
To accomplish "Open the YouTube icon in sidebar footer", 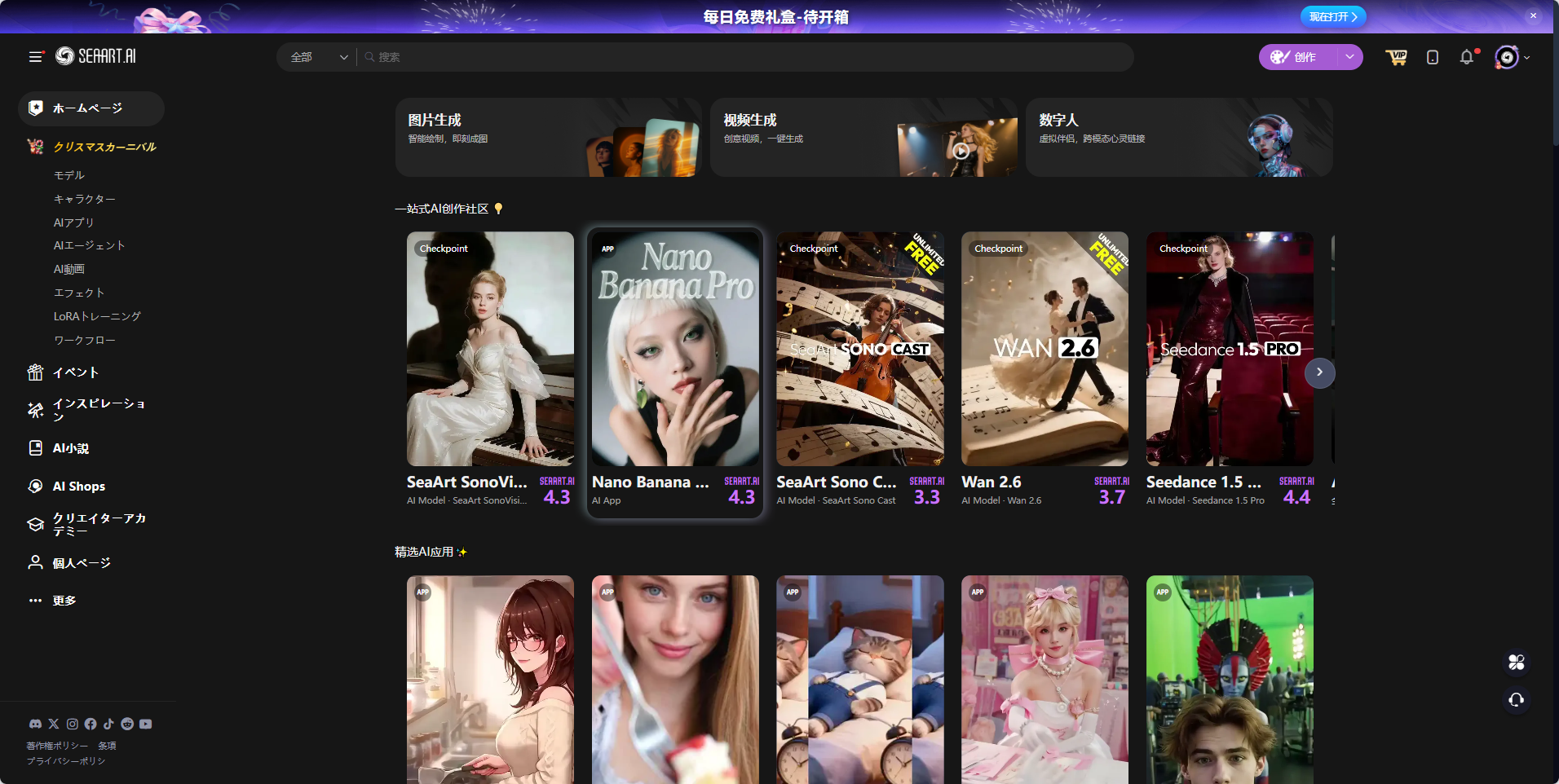I will coord(145,724).
